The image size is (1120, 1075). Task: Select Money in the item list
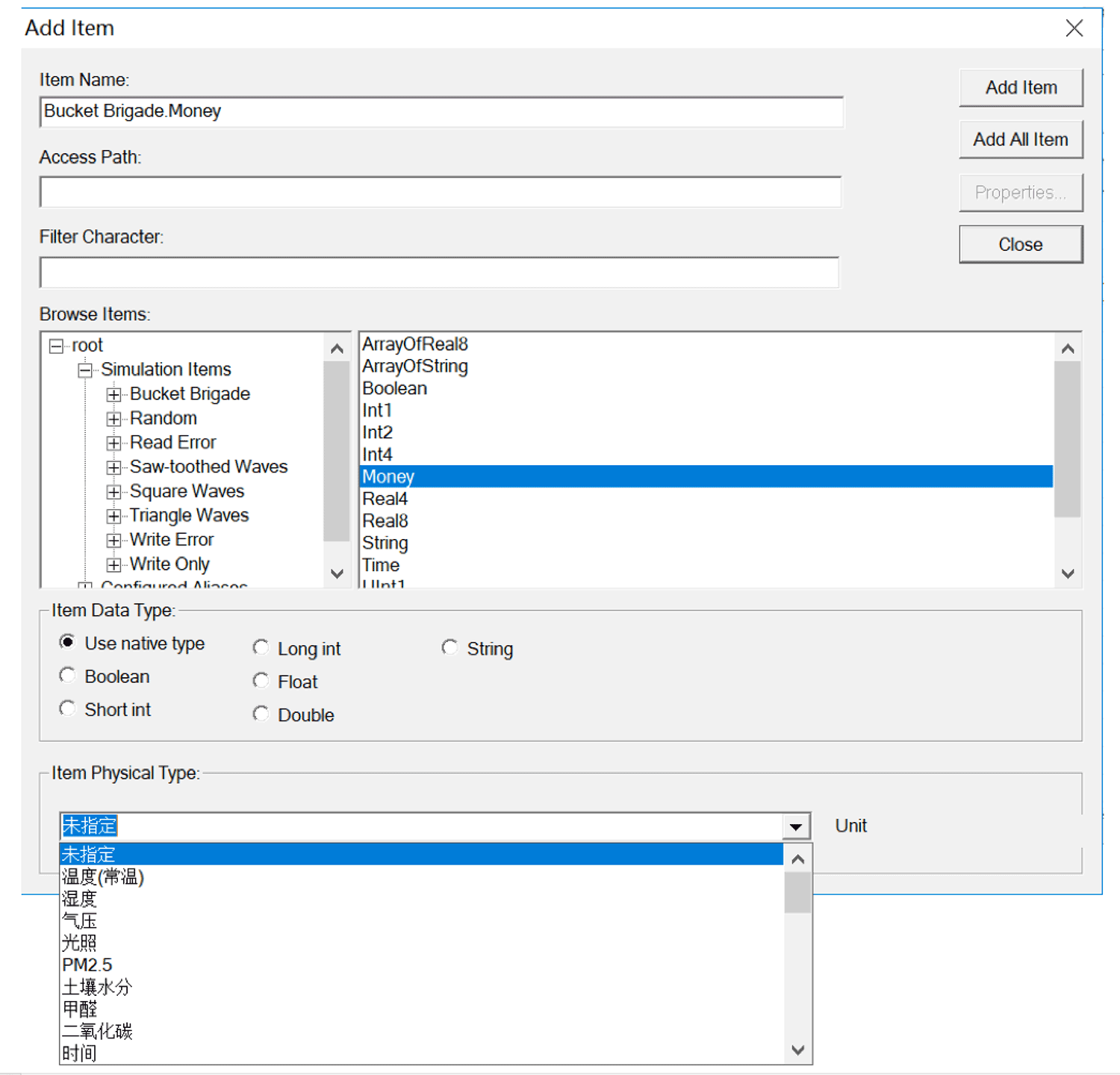coord(706,476)
